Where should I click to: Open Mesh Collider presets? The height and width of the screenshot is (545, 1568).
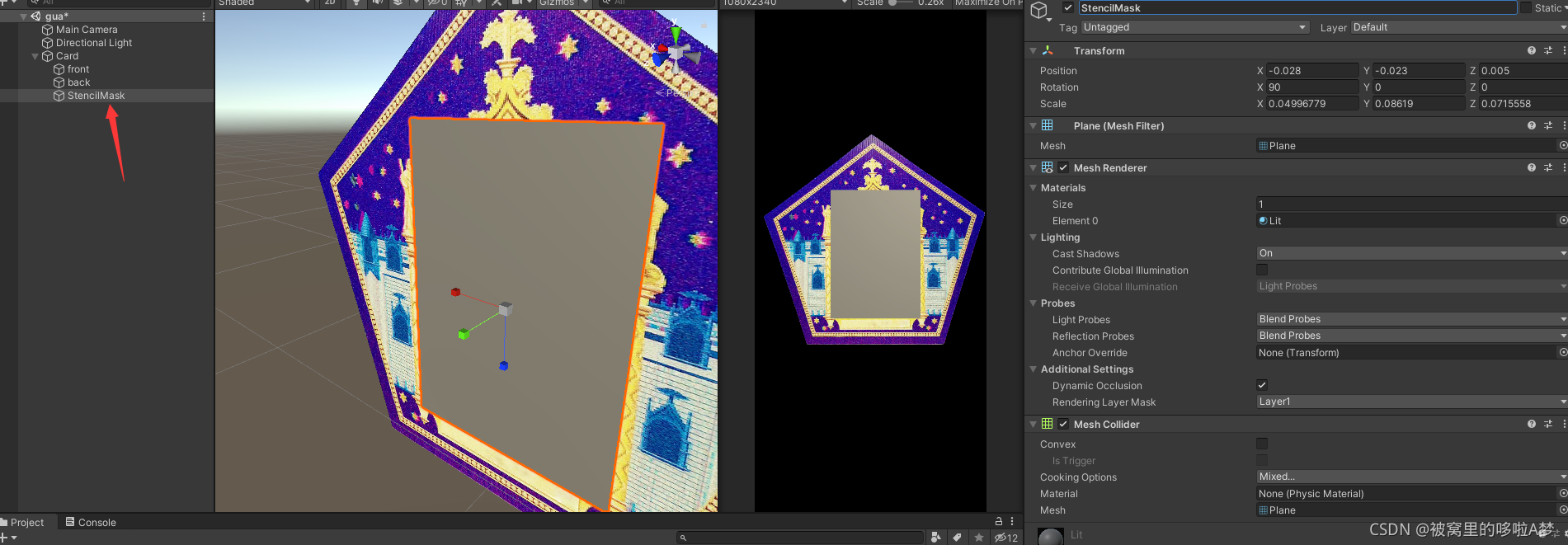tap(1548, 424)
